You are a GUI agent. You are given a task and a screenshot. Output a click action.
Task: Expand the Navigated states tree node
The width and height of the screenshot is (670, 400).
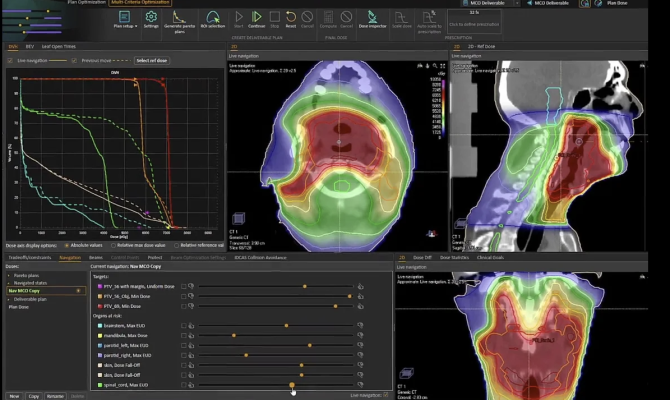[8, 282]
